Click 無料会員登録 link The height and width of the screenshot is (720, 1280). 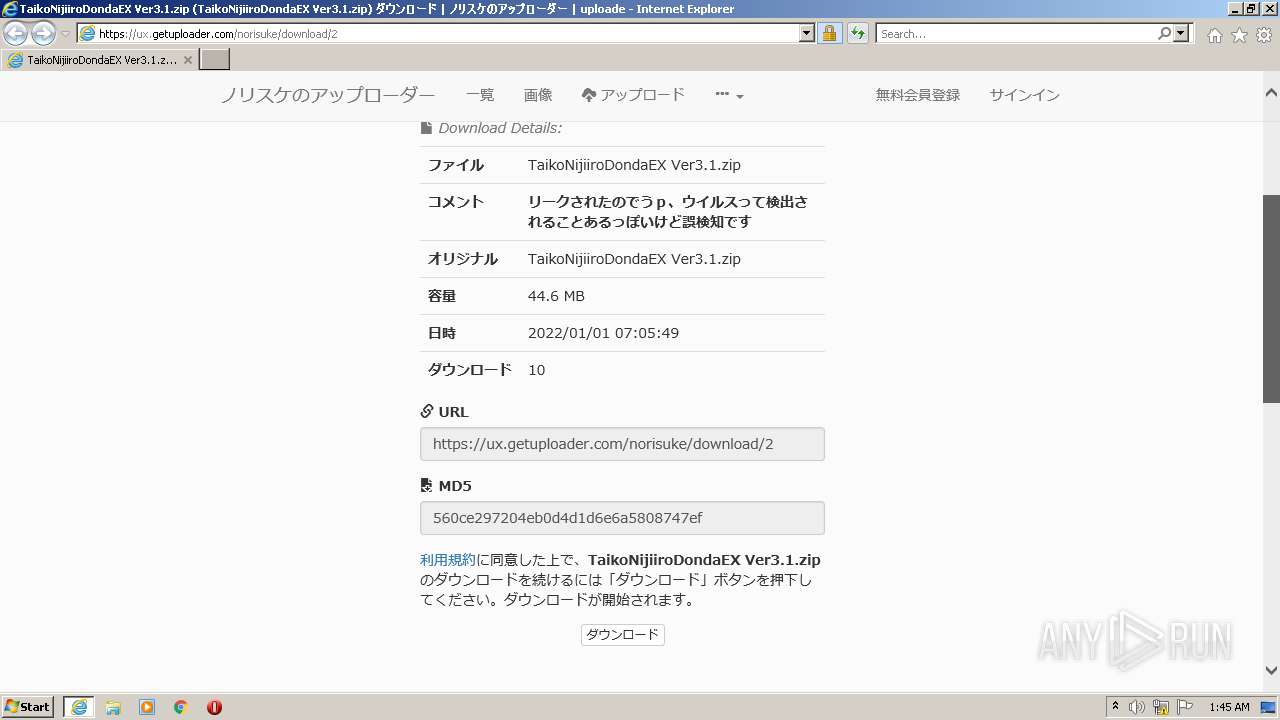click(x=918, y=95)
